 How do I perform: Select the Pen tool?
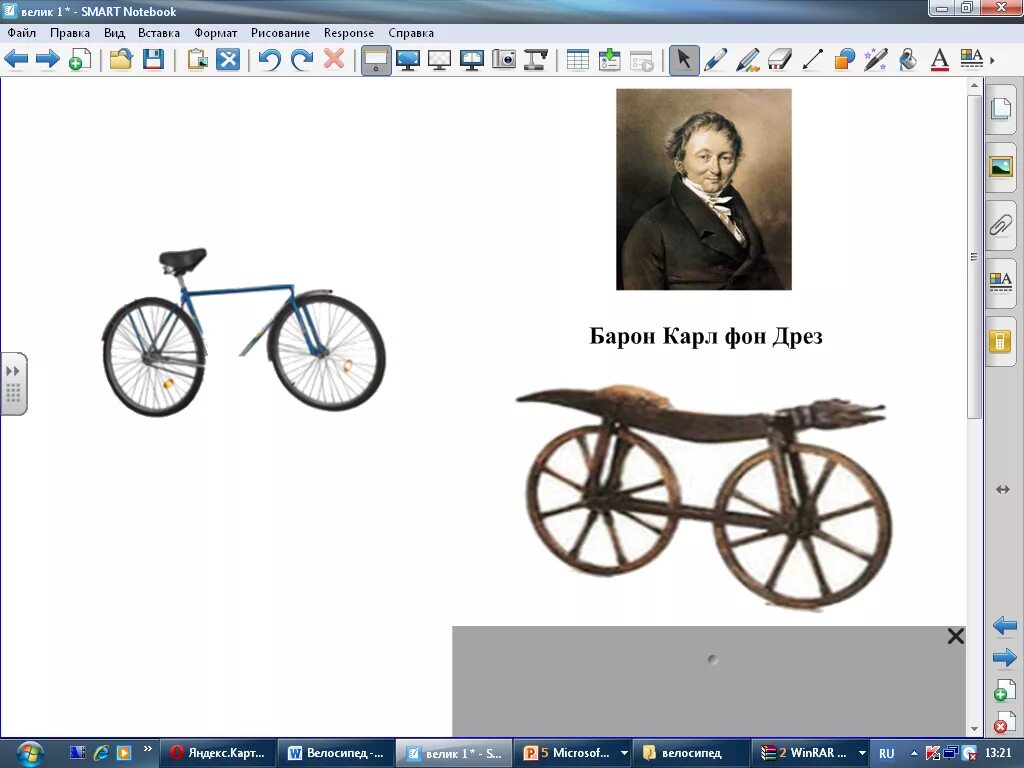(716, 60)
